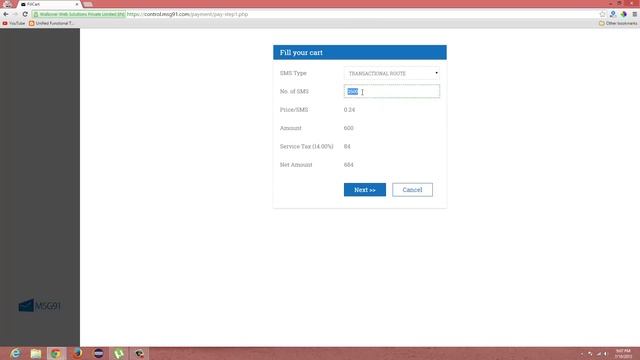Close the FillCart tab

click(x=77, y=4)
